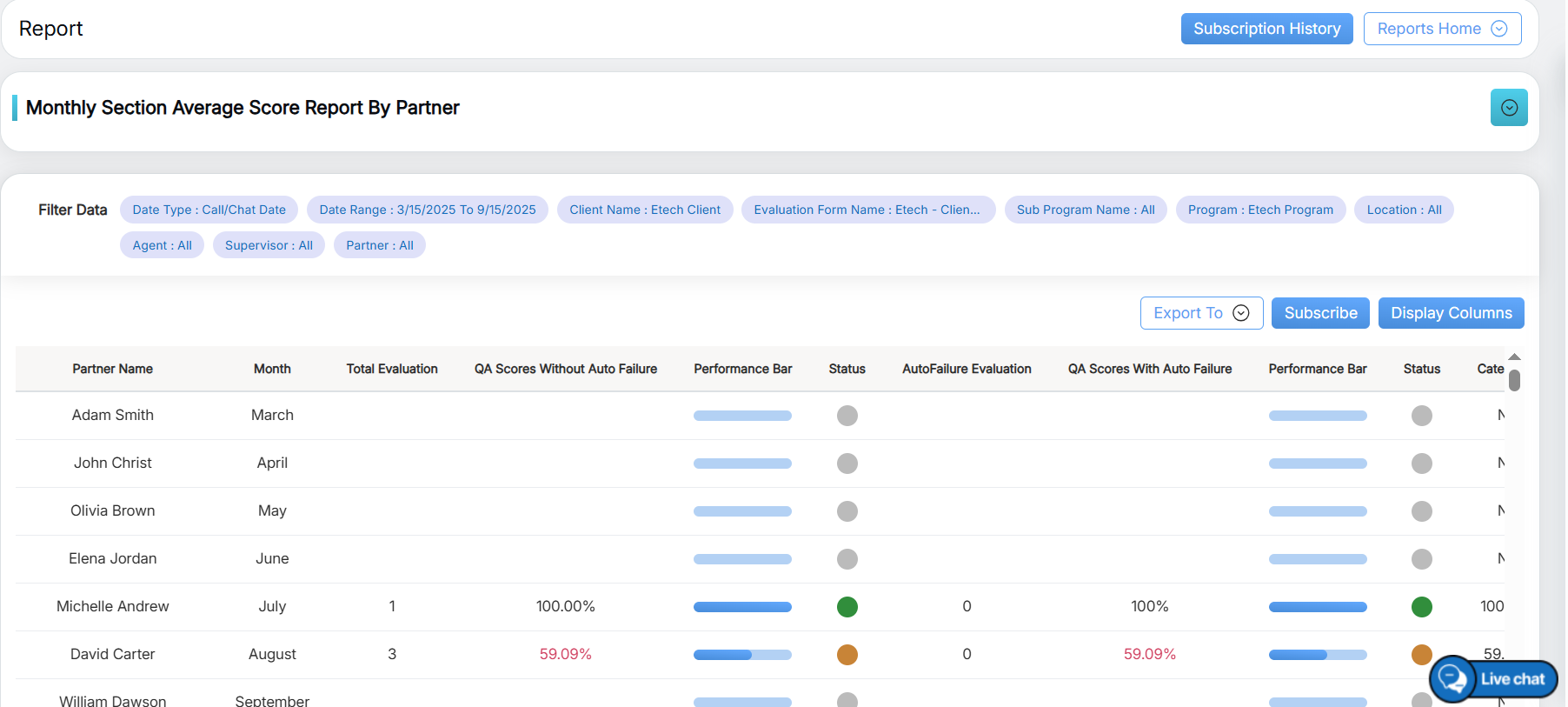This screenshot has height=707, width=1568.
Task: Click the chevron icon inside Export To
Action: tap(1241, 313)
